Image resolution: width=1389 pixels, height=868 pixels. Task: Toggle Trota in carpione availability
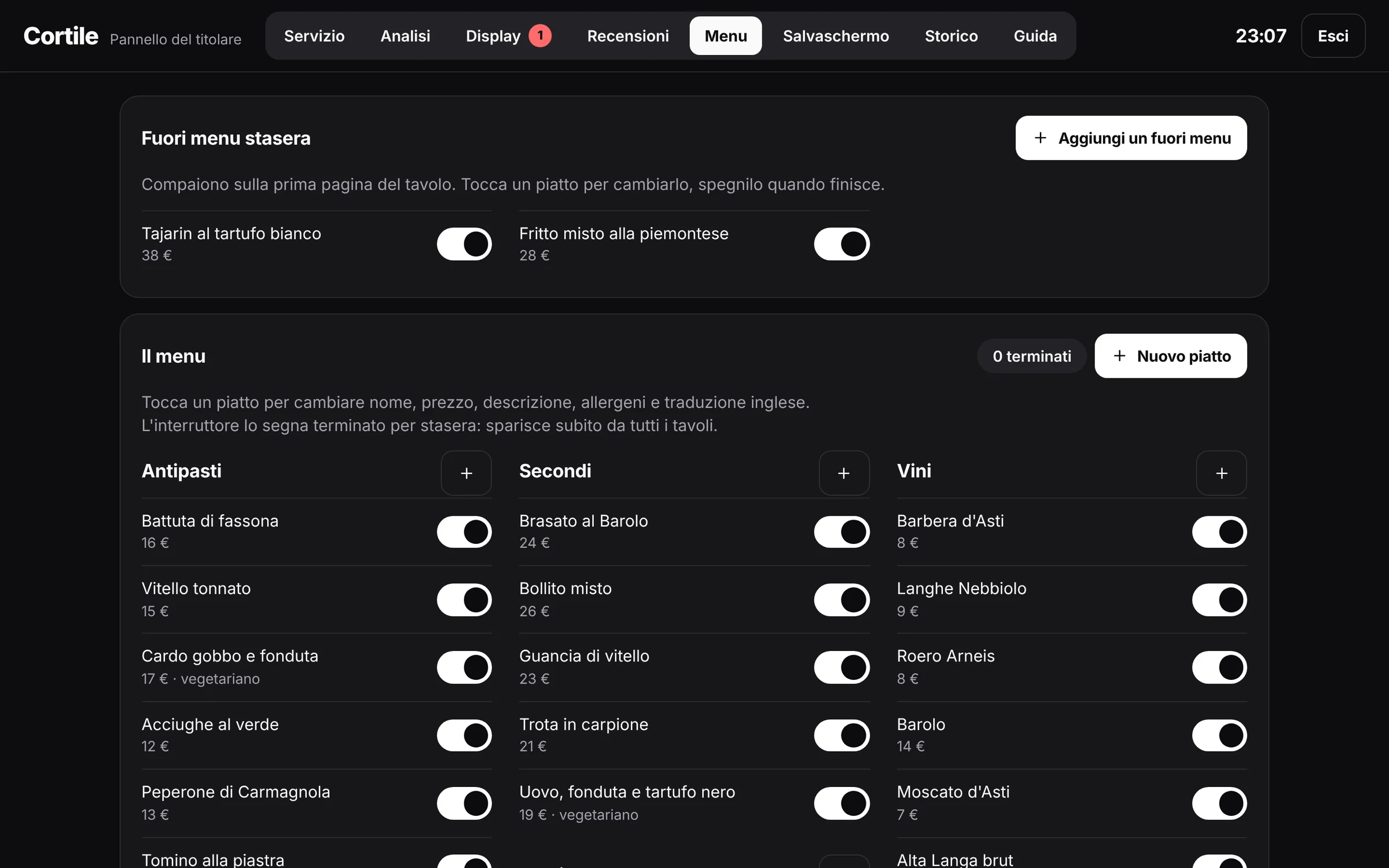pos(842,735)
